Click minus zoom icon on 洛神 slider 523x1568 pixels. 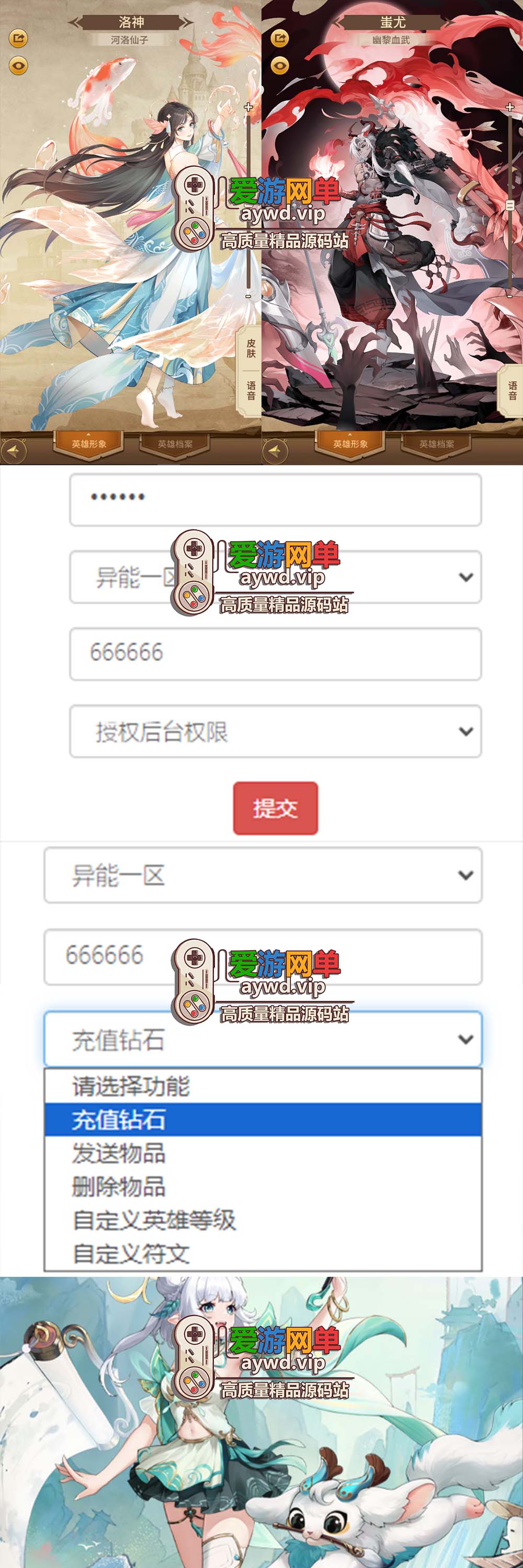(x=248, y=296)
